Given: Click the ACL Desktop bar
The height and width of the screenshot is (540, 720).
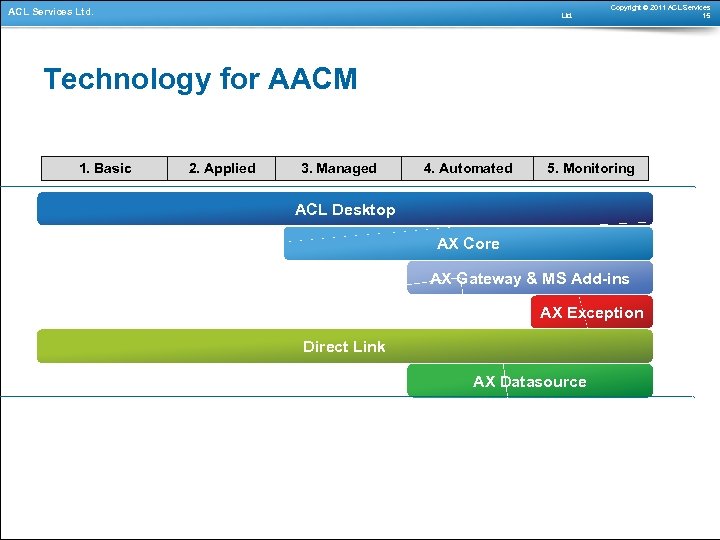Looking at the screenshot, I should coord(345,209).
